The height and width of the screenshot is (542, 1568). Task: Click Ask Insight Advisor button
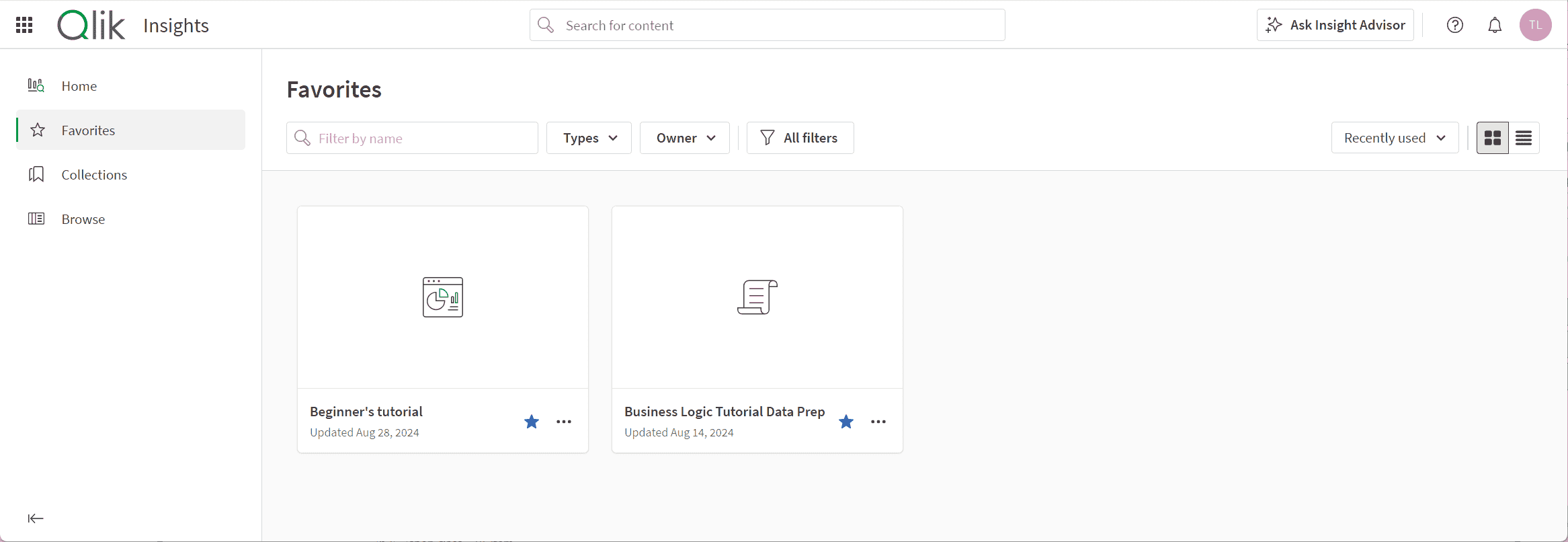click(1335, 25)
